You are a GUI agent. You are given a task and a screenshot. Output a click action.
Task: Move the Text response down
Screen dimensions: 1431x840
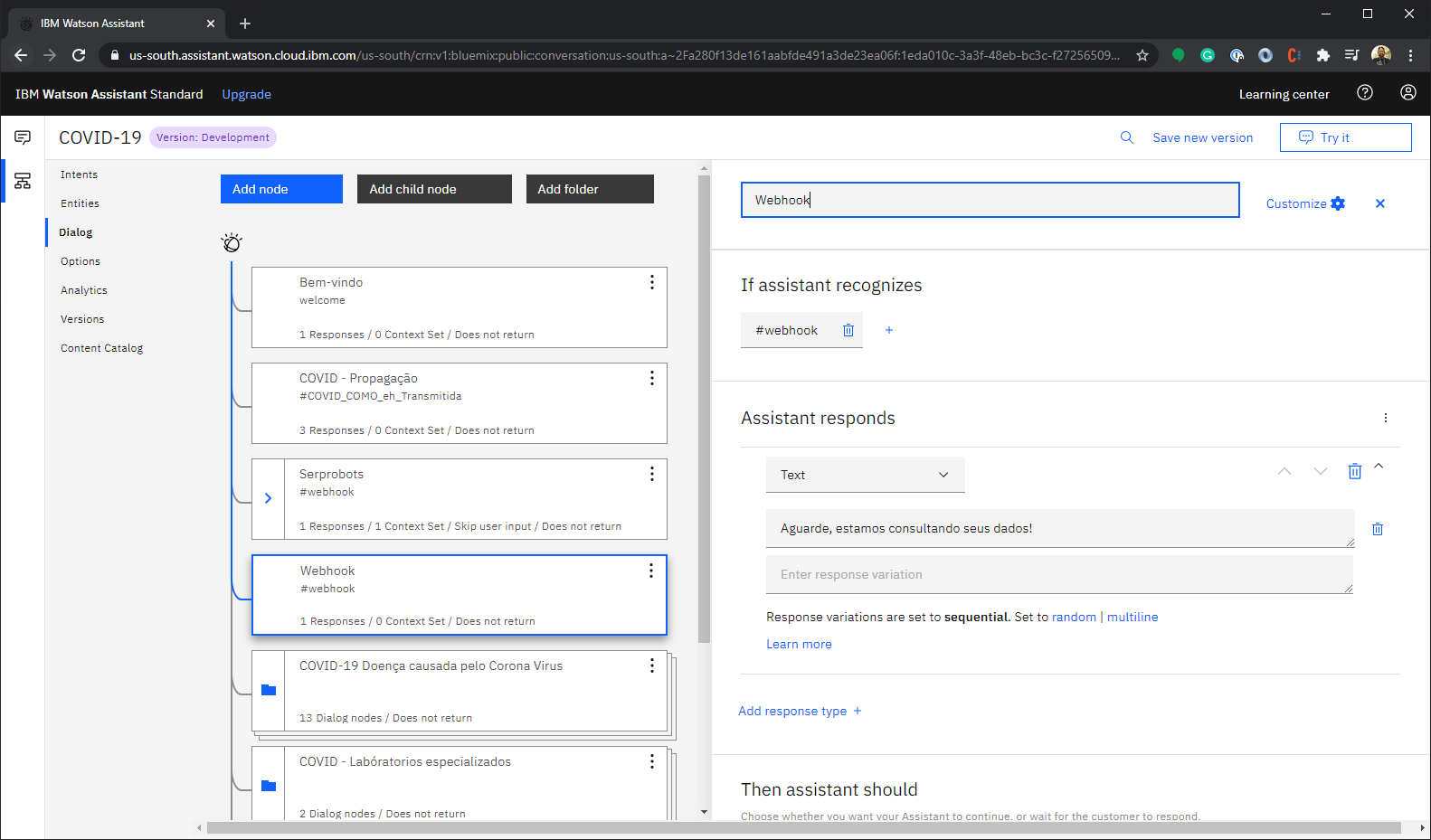1321,471
